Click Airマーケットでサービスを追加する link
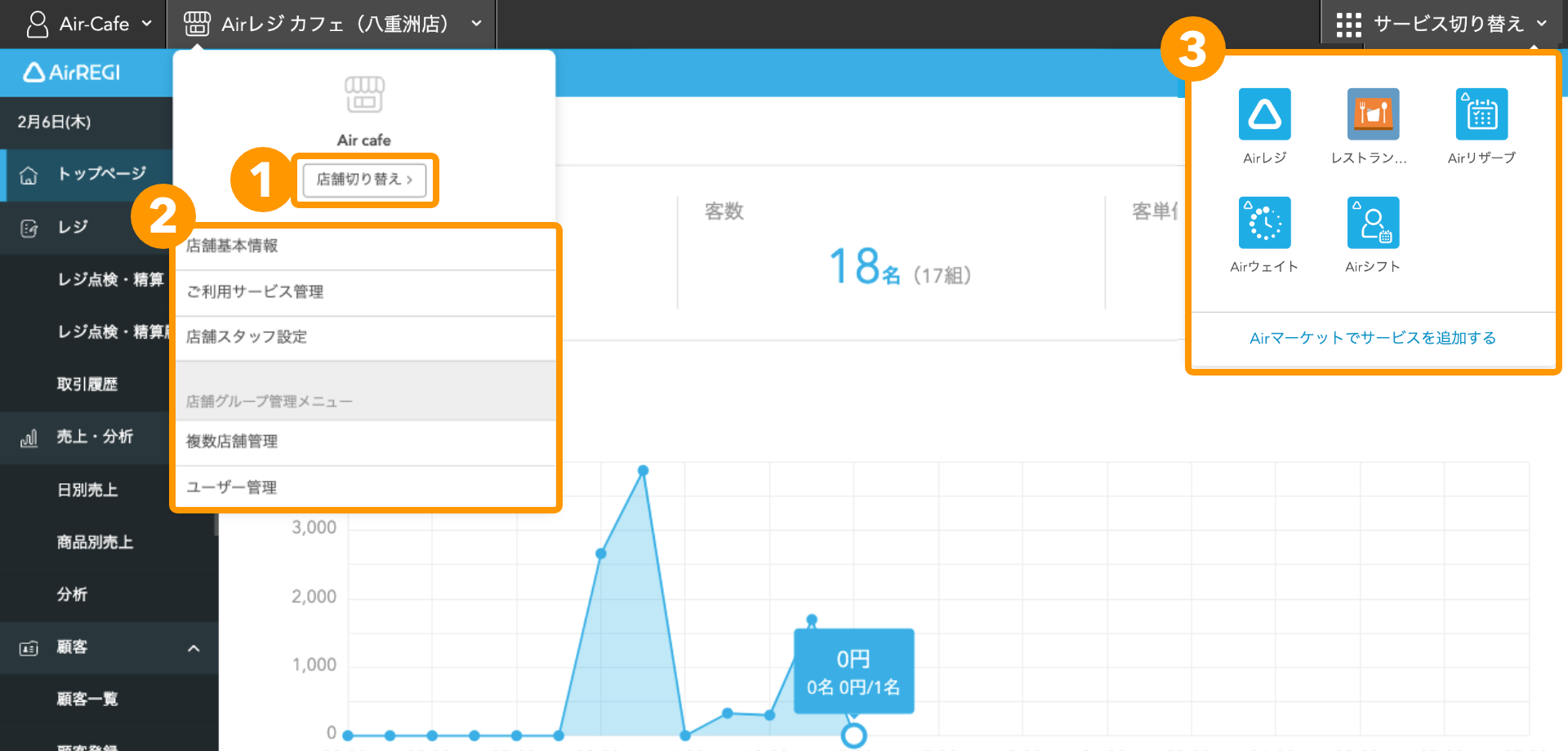This screenshot has width=1568, height=751. 1373,338
